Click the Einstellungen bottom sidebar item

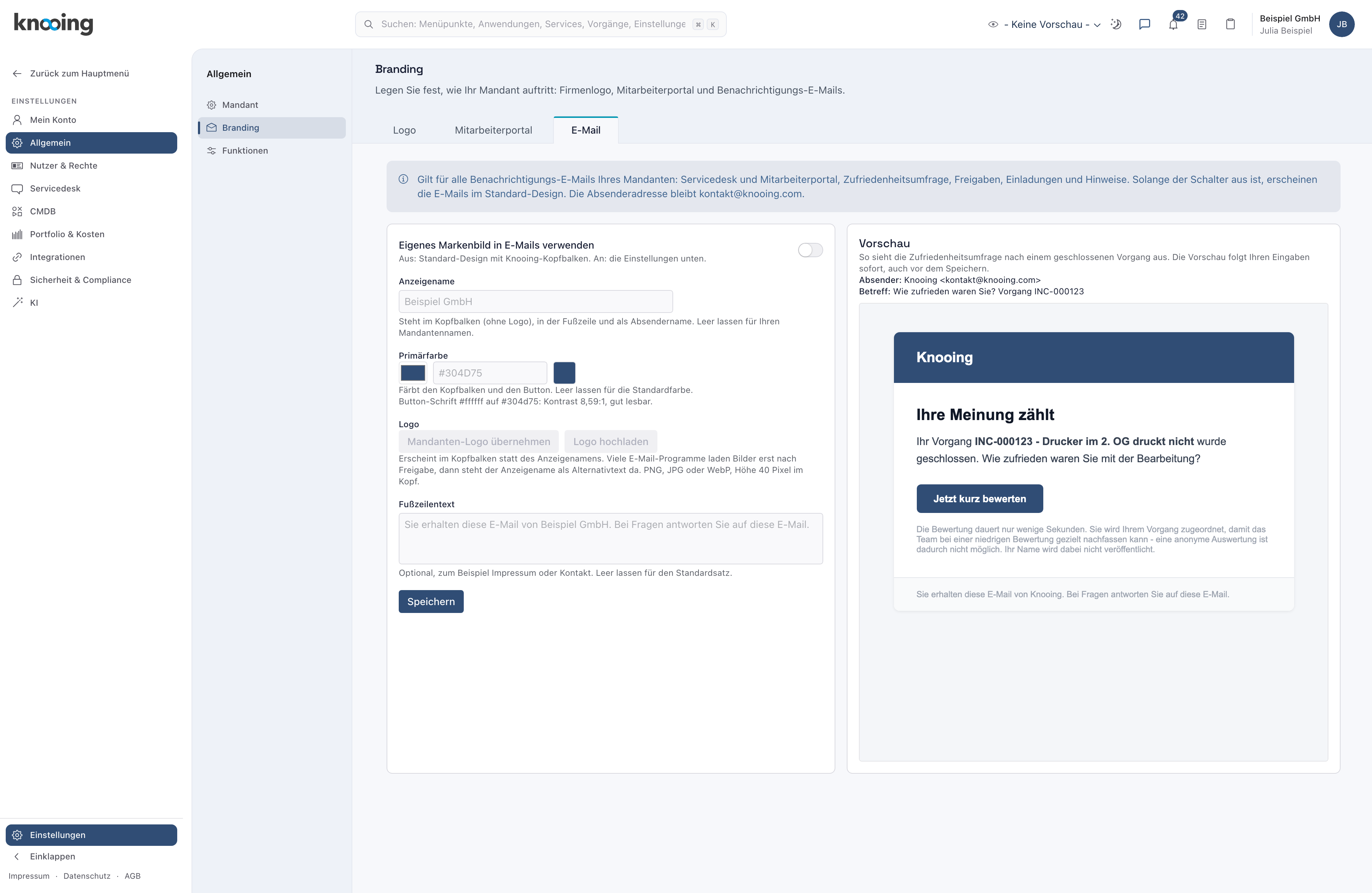pos(91,835)
